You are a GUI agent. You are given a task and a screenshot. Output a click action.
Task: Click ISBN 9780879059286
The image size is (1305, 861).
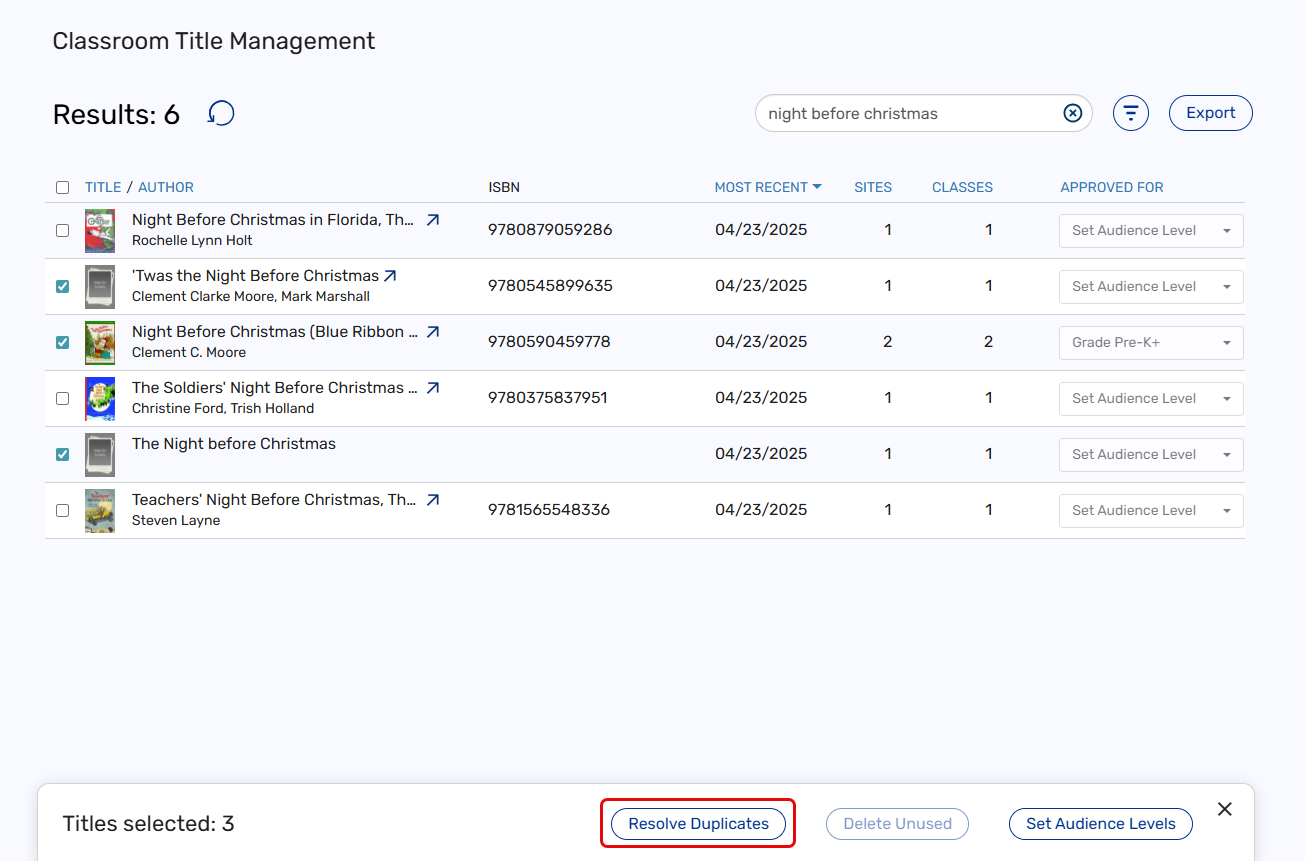(550, 230)
